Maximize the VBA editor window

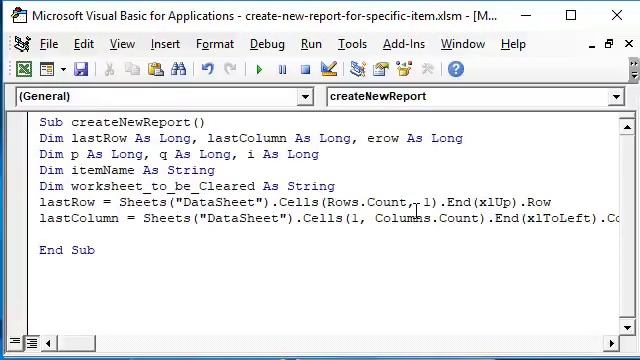571,16
